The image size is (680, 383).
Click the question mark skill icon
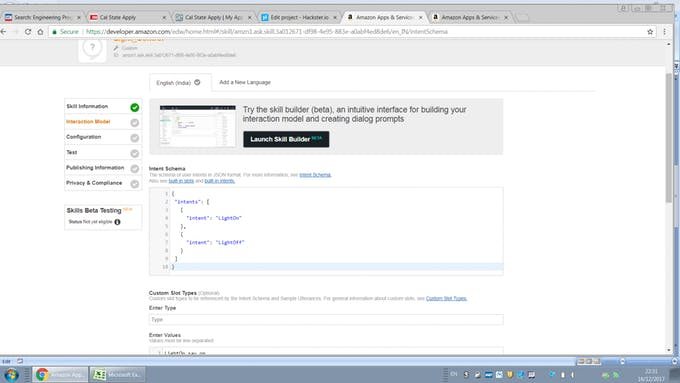pyautogui.click(x=92, y=49)
